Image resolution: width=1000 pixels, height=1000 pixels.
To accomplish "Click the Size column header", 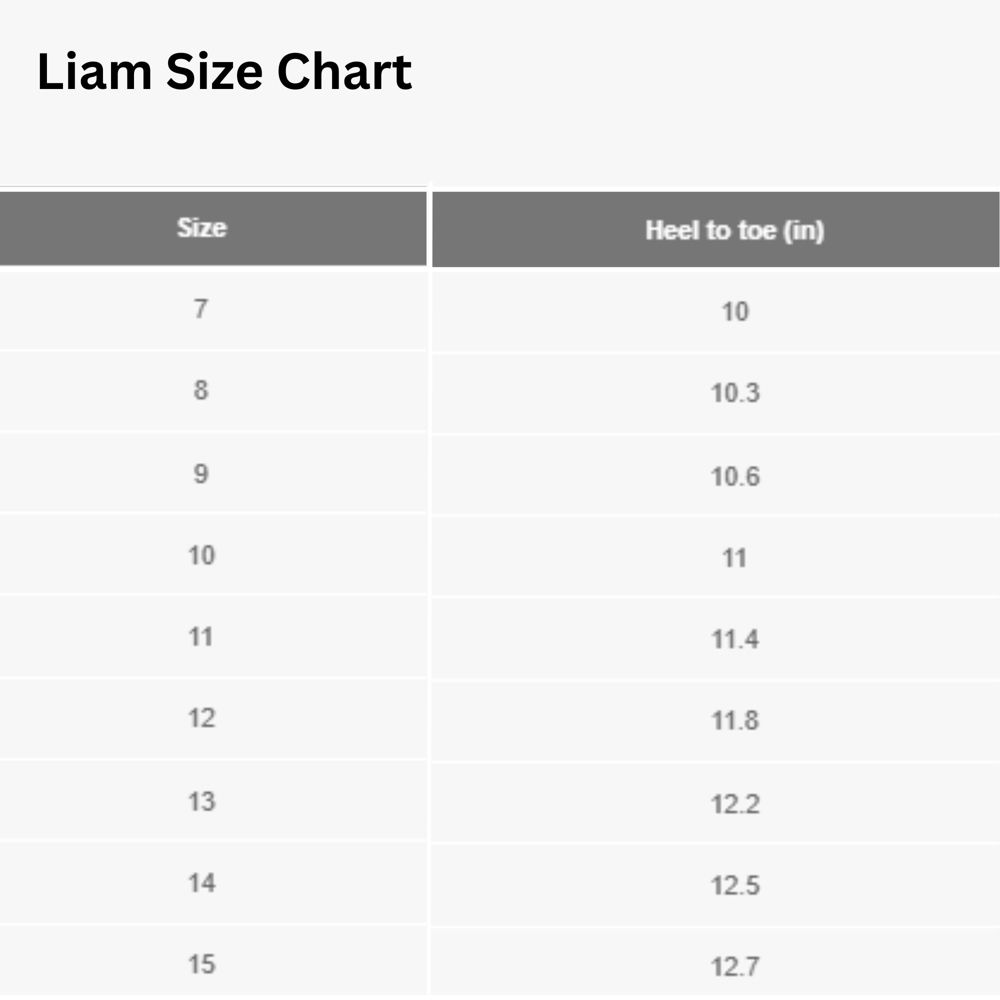I will pyautogui.click(x=201, y=228).
